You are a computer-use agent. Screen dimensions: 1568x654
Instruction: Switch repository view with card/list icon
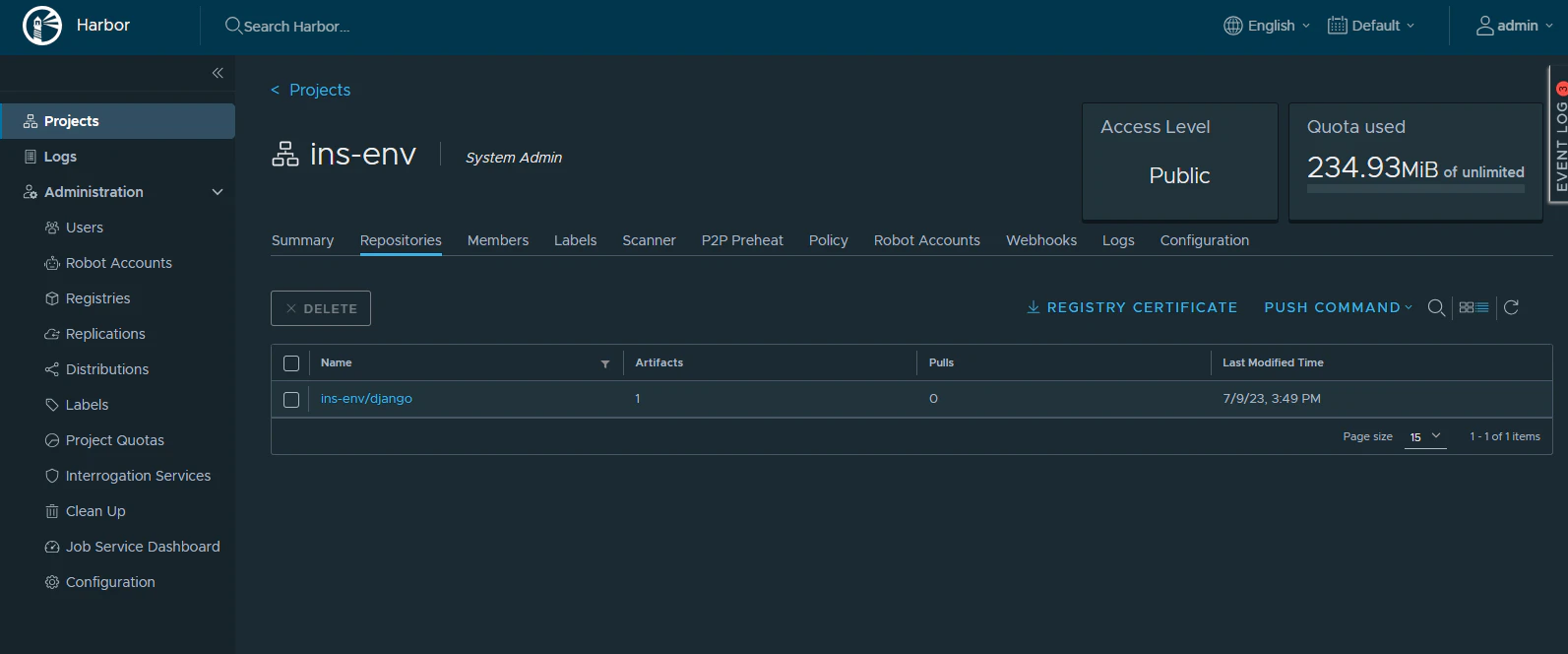point(1474,307)
